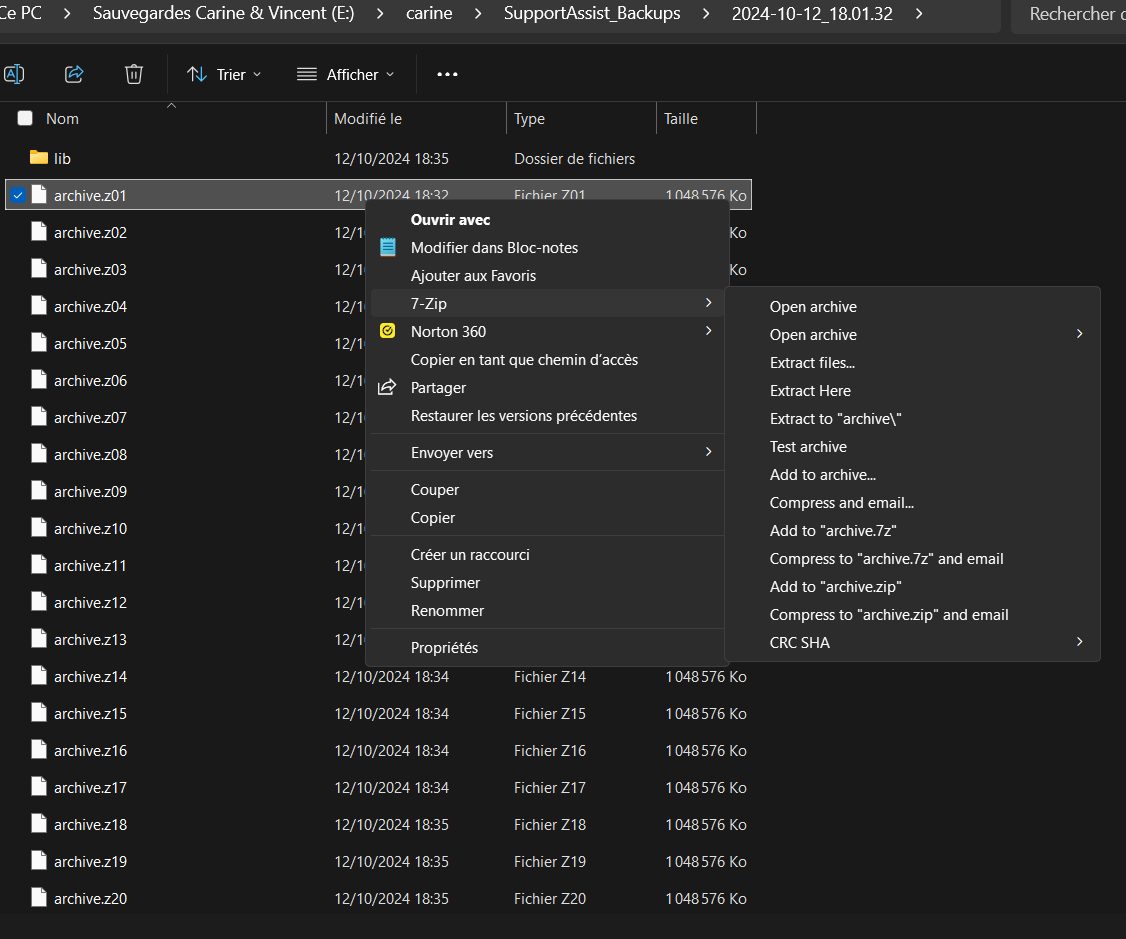
Task: Click SupportAssist_Backups in the breadcrumb path
Action: point(592,14)
